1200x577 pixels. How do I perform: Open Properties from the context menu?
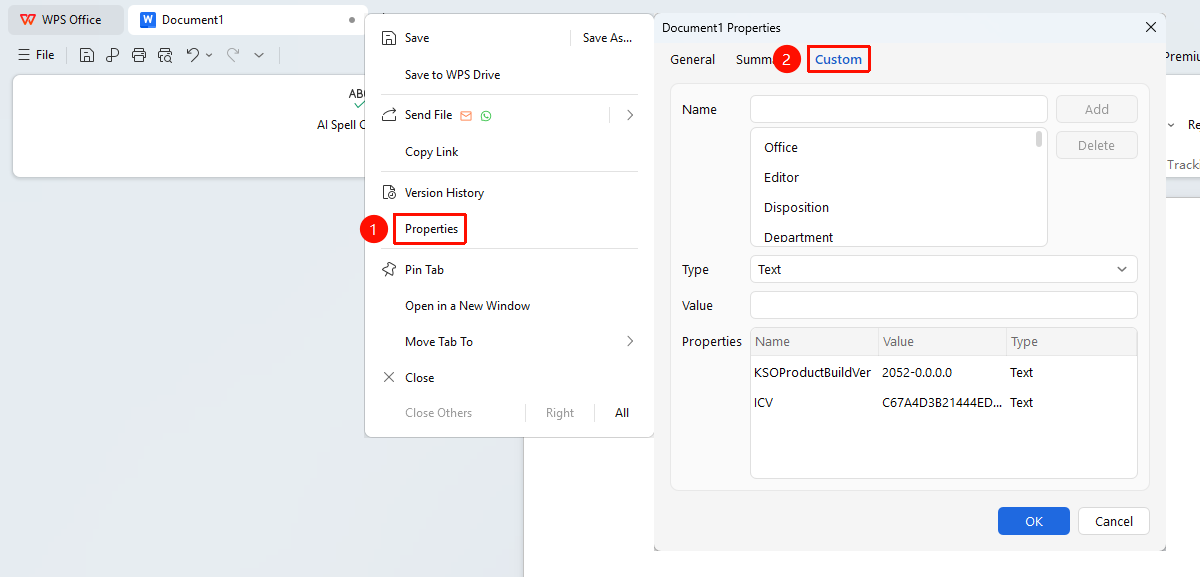point(431,229)
